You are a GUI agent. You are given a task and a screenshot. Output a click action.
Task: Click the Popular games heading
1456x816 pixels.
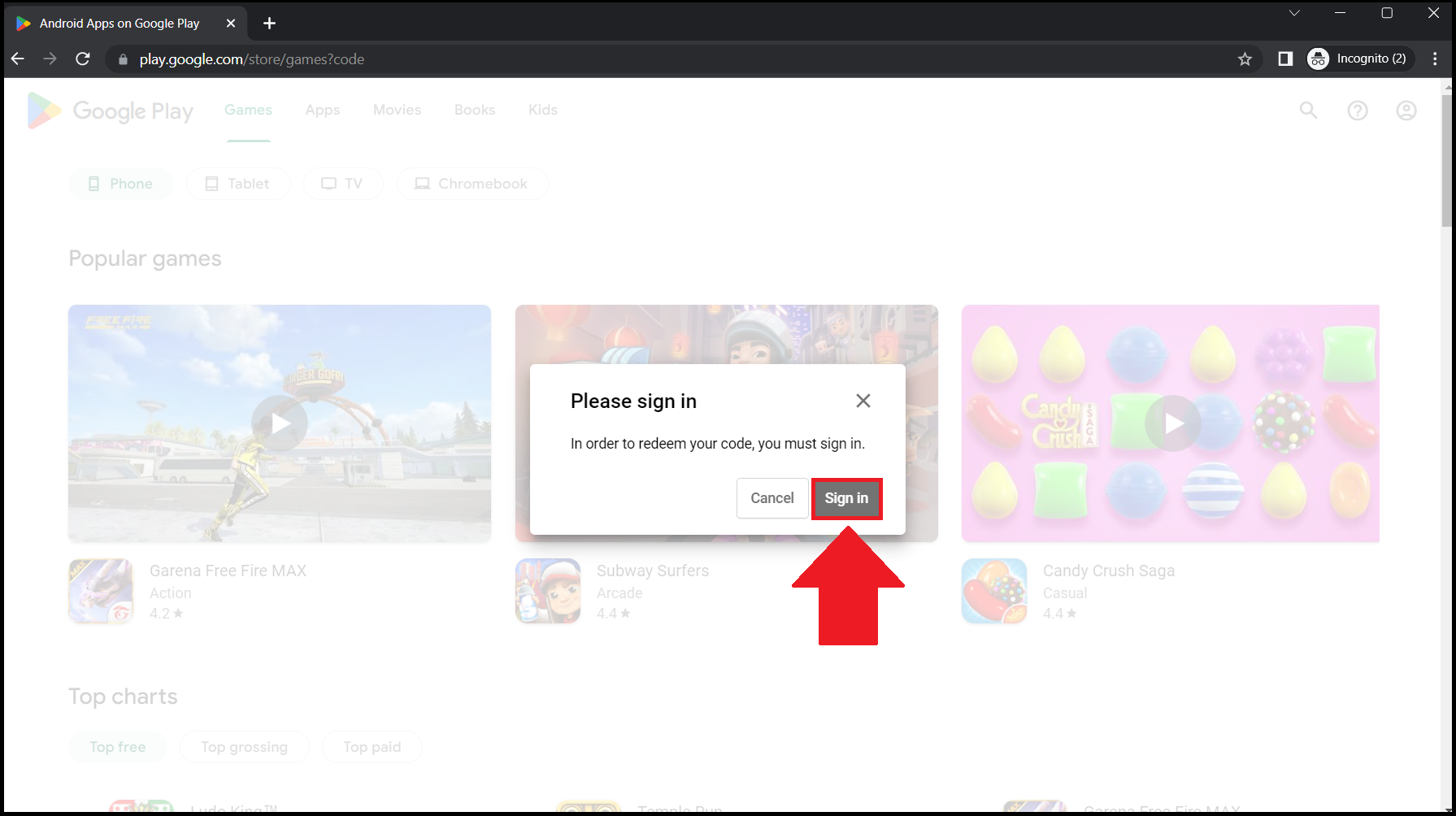tap(145, 258)
